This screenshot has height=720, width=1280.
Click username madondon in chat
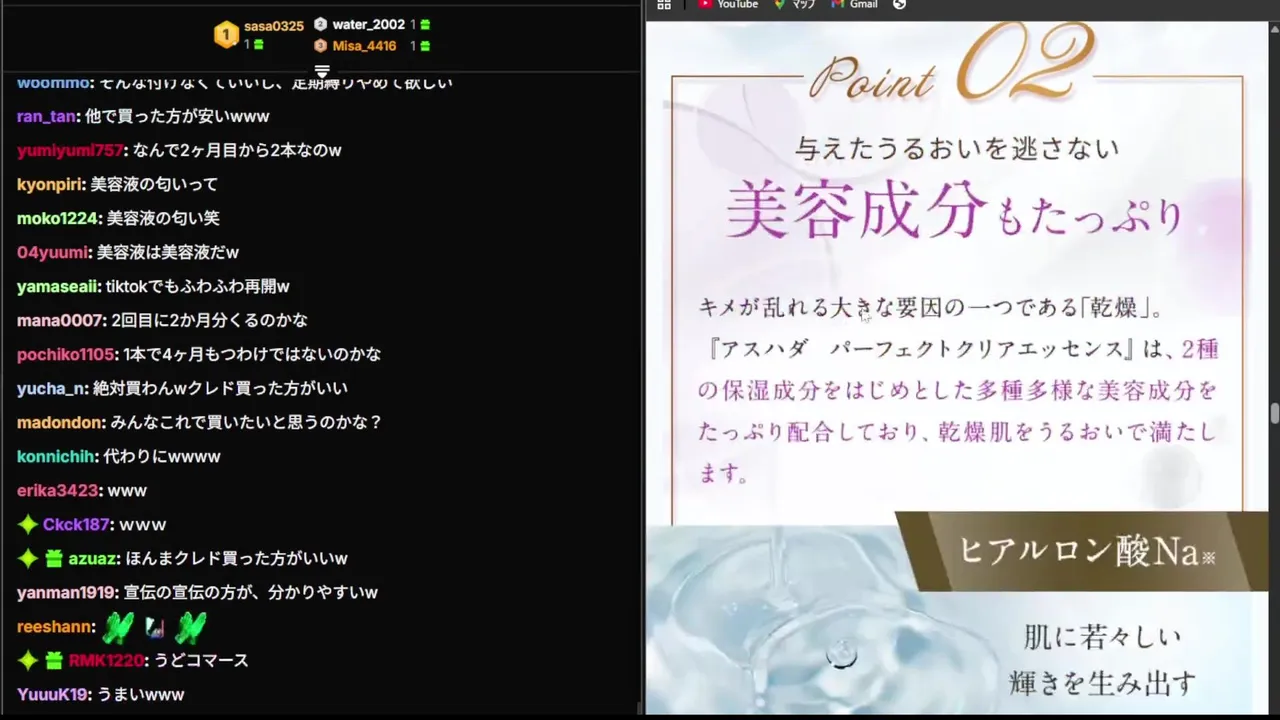[59, 422]
